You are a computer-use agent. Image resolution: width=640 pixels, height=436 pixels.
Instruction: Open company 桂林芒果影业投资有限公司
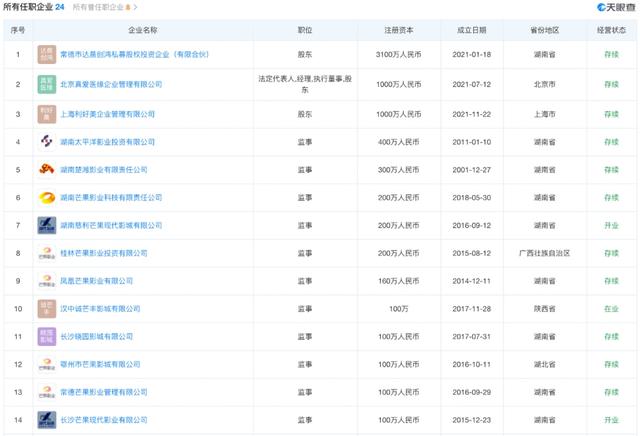point(104,253)
